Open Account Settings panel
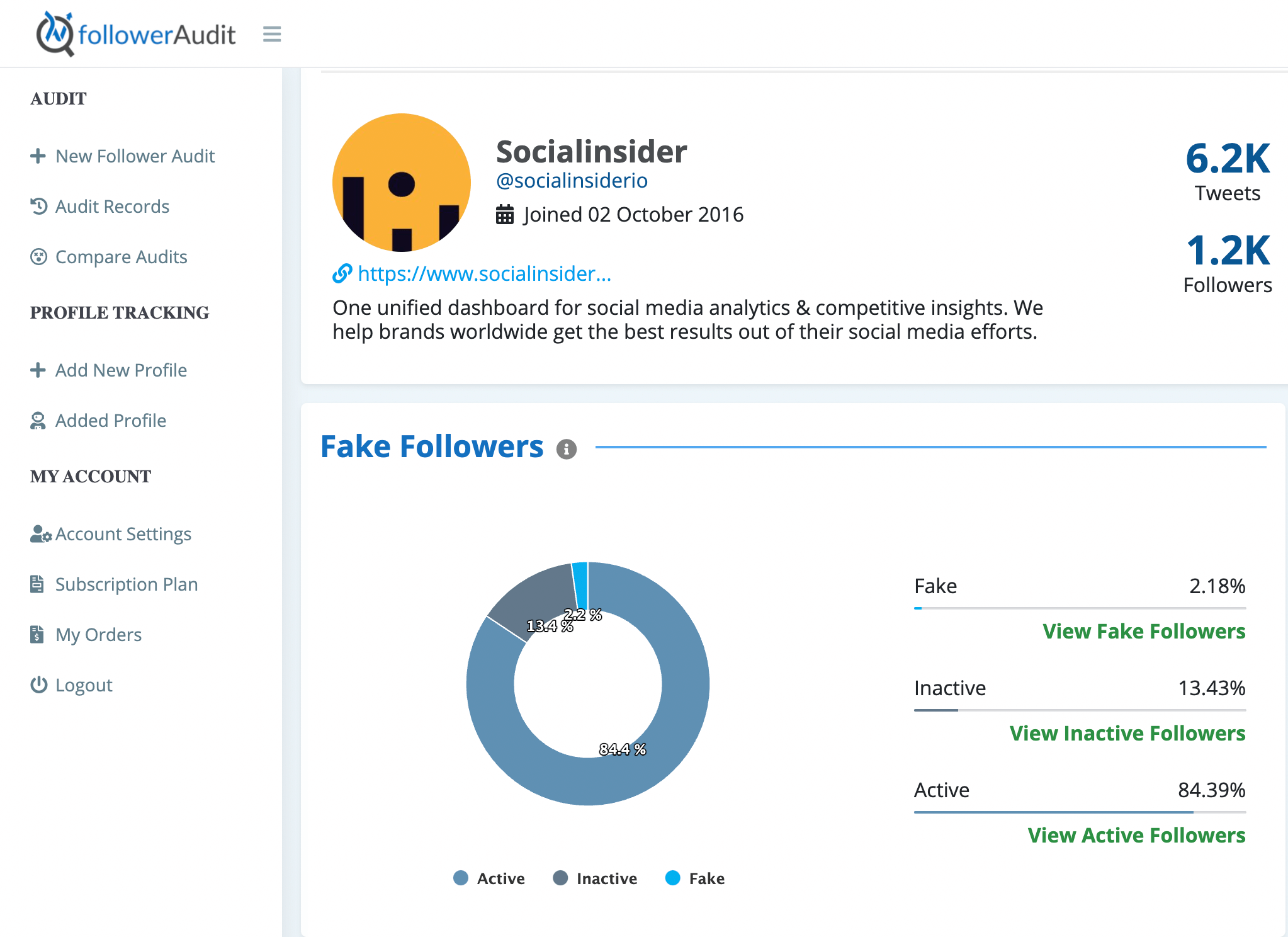1288x937 pixels. coord(123,534)
